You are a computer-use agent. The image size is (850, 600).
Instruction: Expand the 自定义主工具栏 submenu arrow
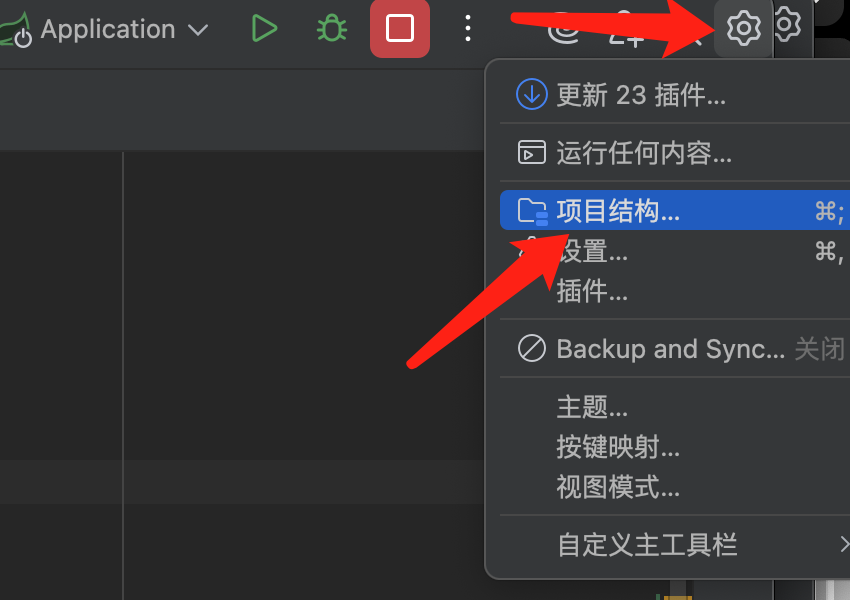point(844,544)
